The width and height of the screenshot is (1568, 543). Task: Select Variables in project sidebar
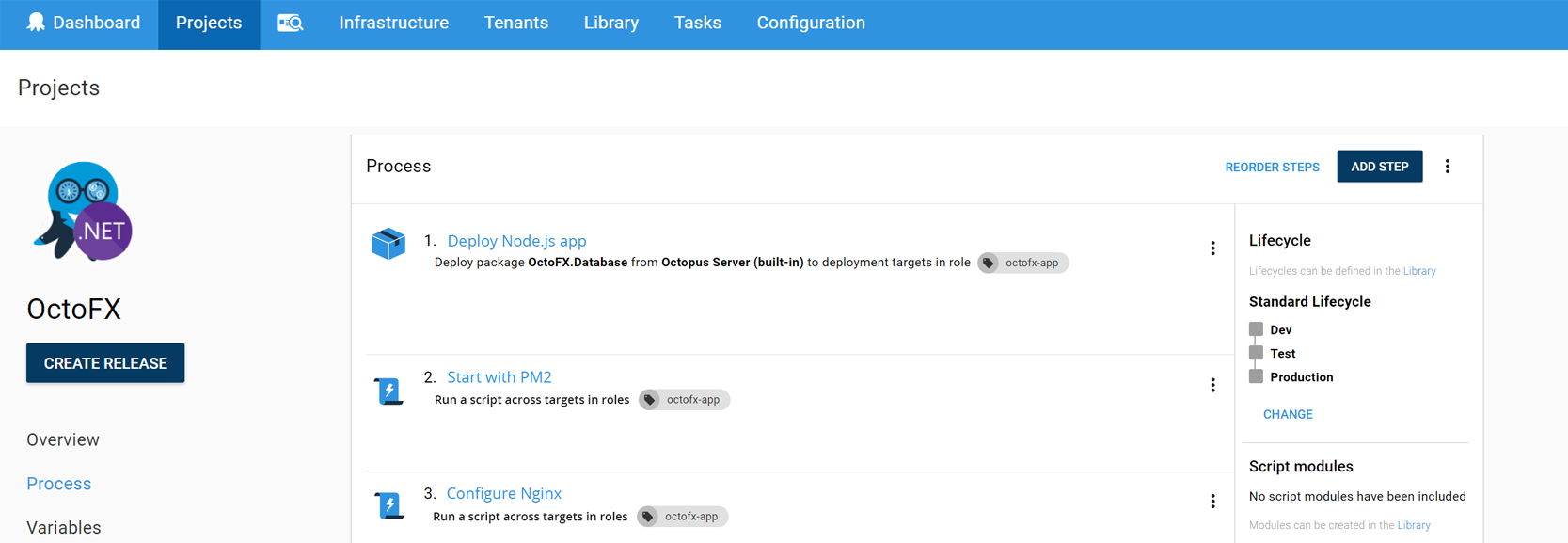pos(63,528)
